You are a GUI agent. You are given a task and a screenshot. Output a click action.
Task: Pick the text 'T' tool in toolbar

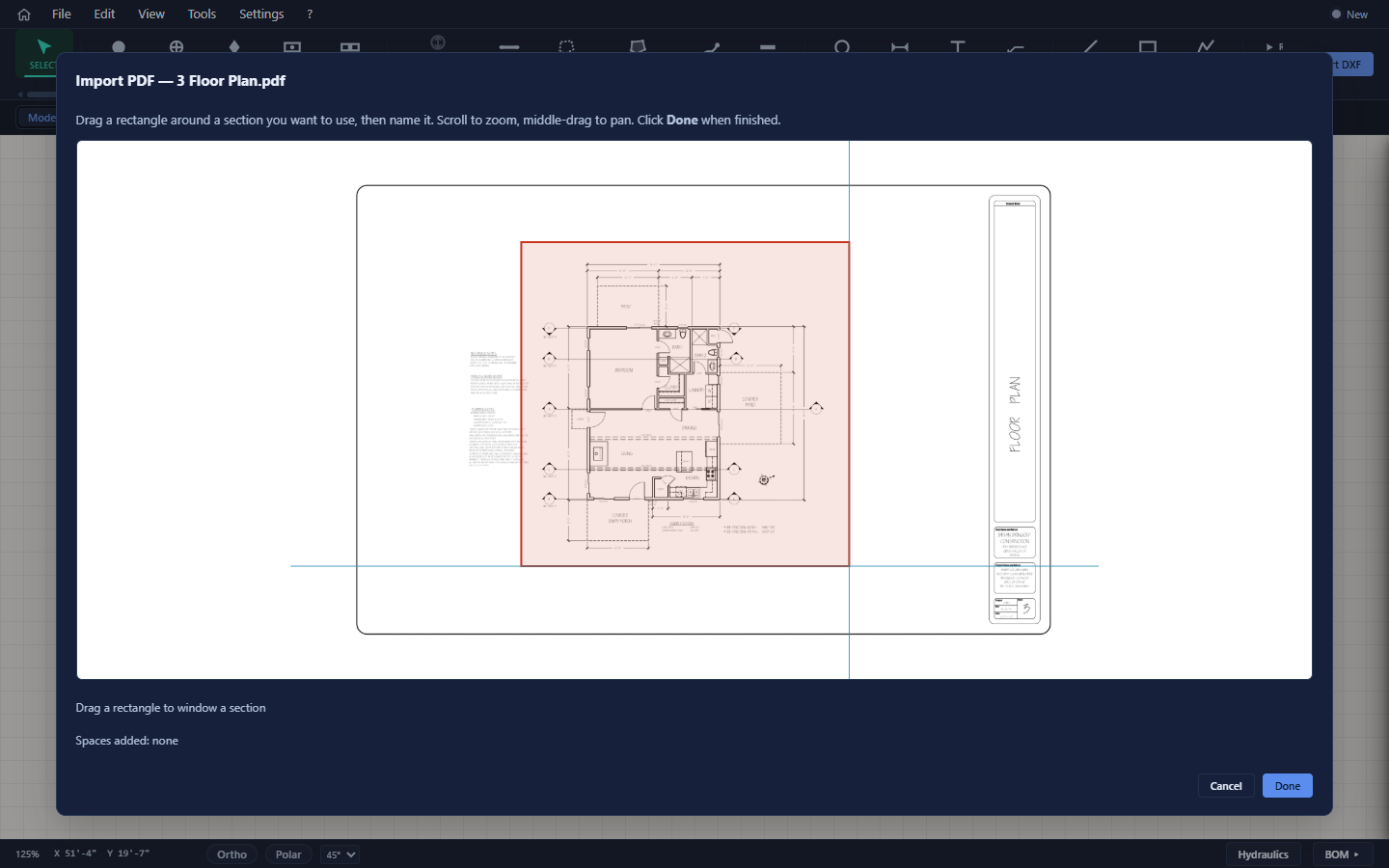pyautogui.click(x=958, y=46)
